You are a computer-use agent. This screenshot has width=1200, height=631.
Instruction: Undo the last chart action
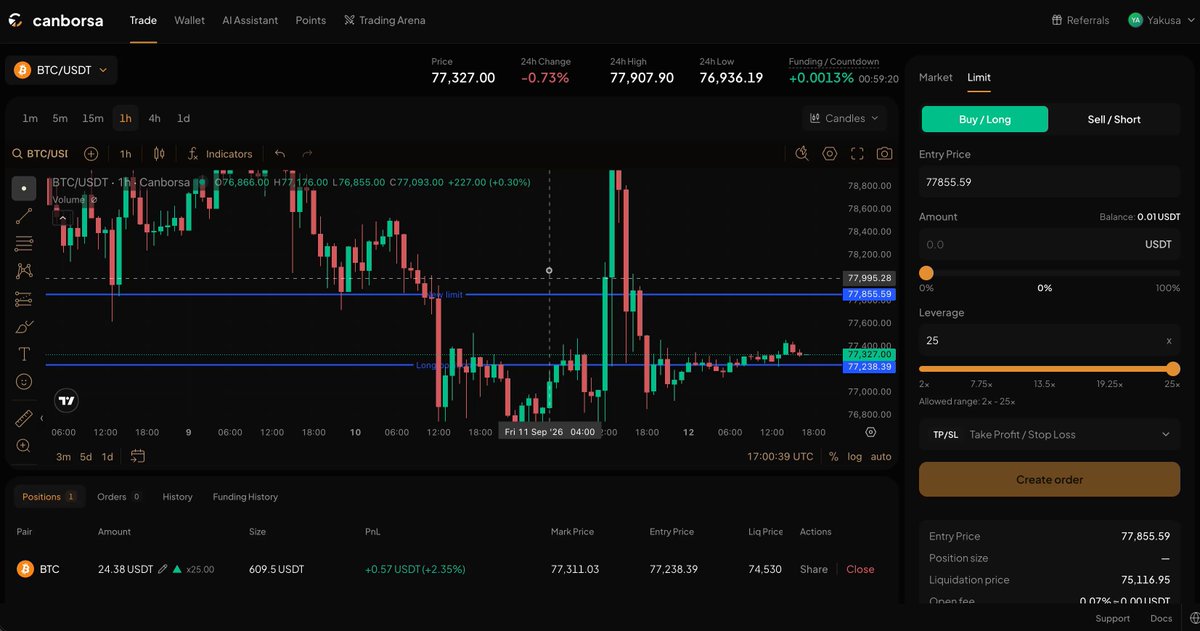[280, 154]
